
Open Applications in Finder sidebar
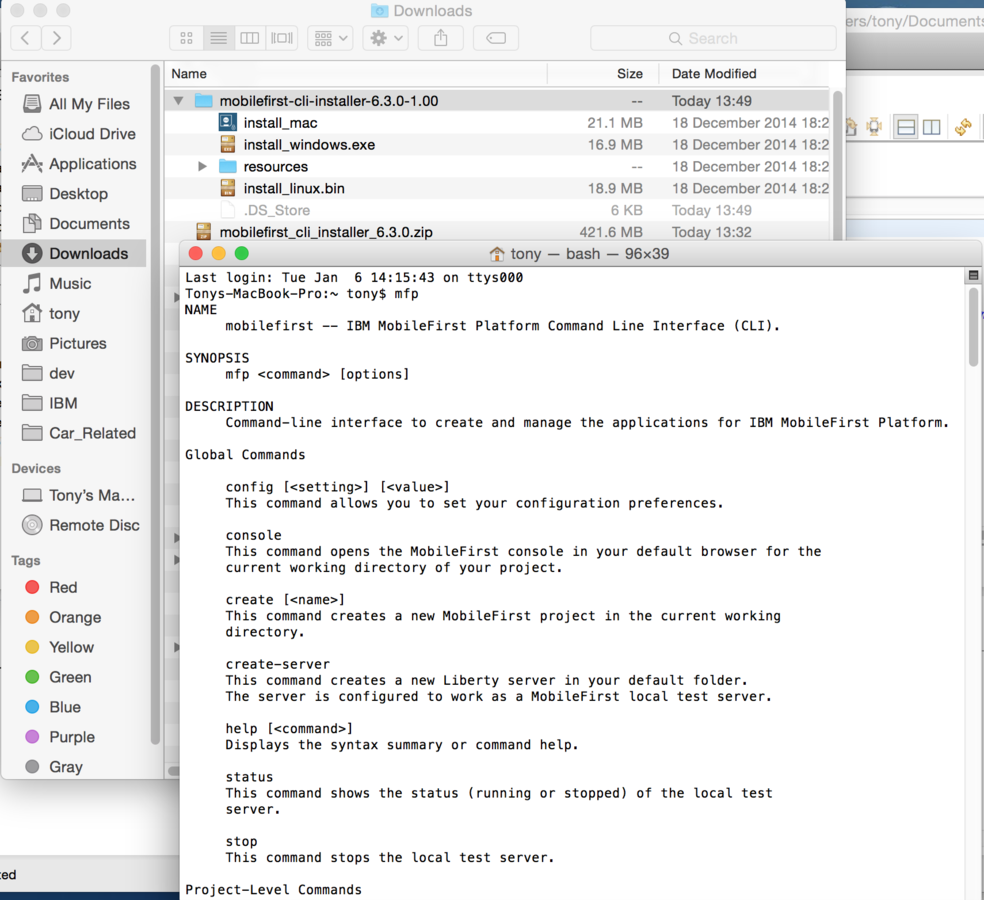(x=78, y=164)
